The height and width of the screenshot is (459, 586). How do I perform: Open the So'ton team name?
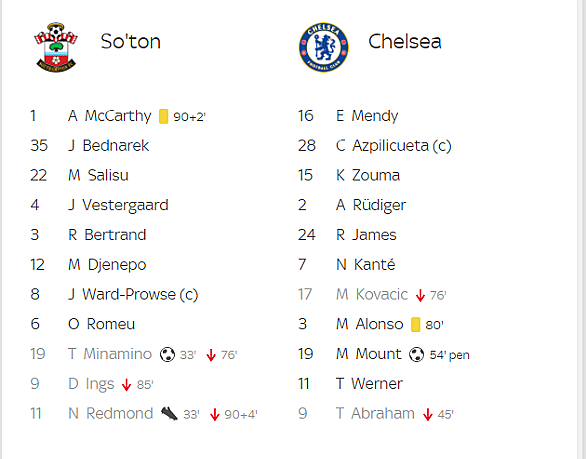pos(130,41)
